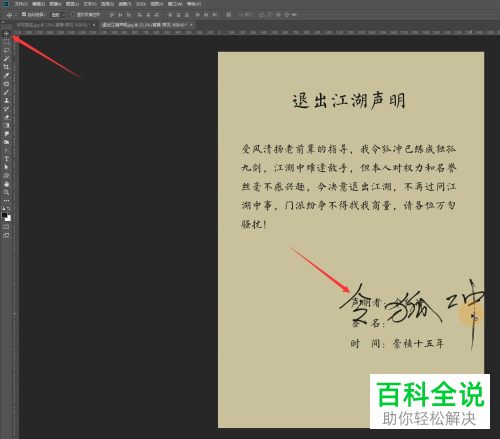
Task: Select the Eyedropper tool
Action: coord(6,75)
